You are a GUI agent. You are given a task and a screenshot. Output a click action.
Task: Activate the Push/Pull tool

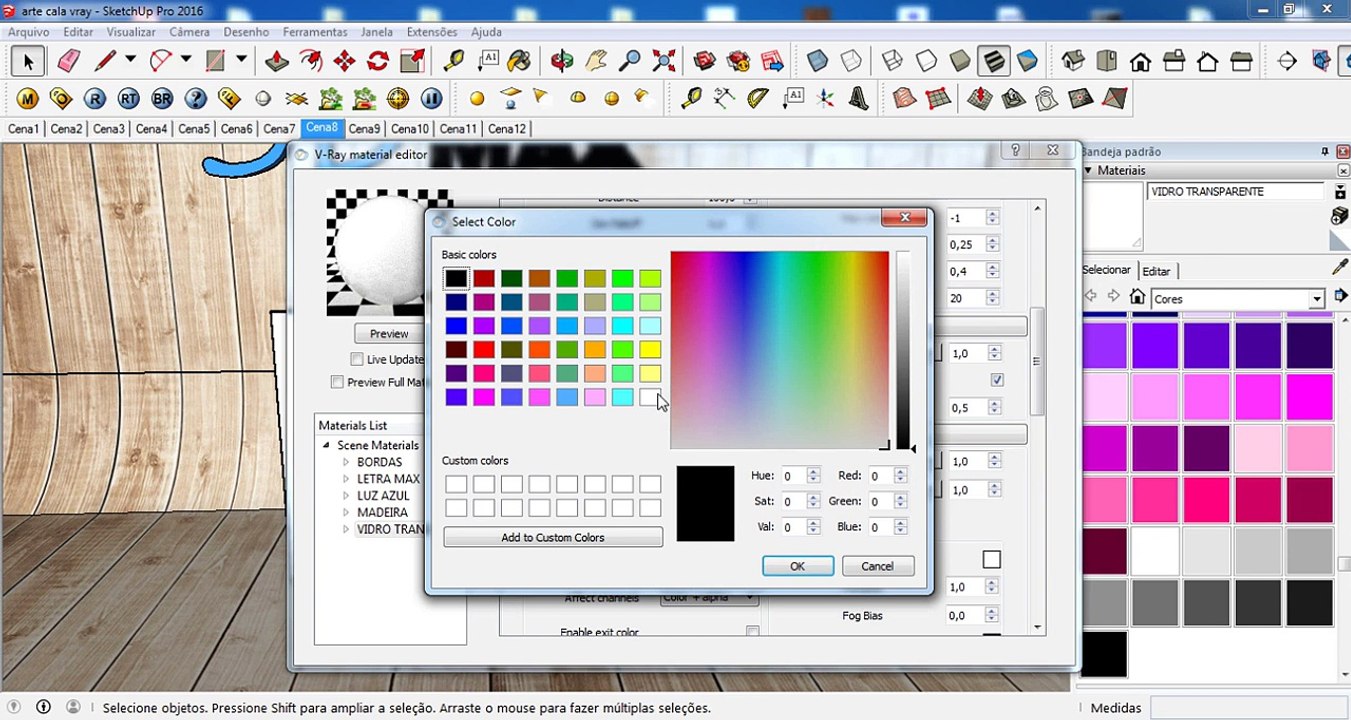277,62
